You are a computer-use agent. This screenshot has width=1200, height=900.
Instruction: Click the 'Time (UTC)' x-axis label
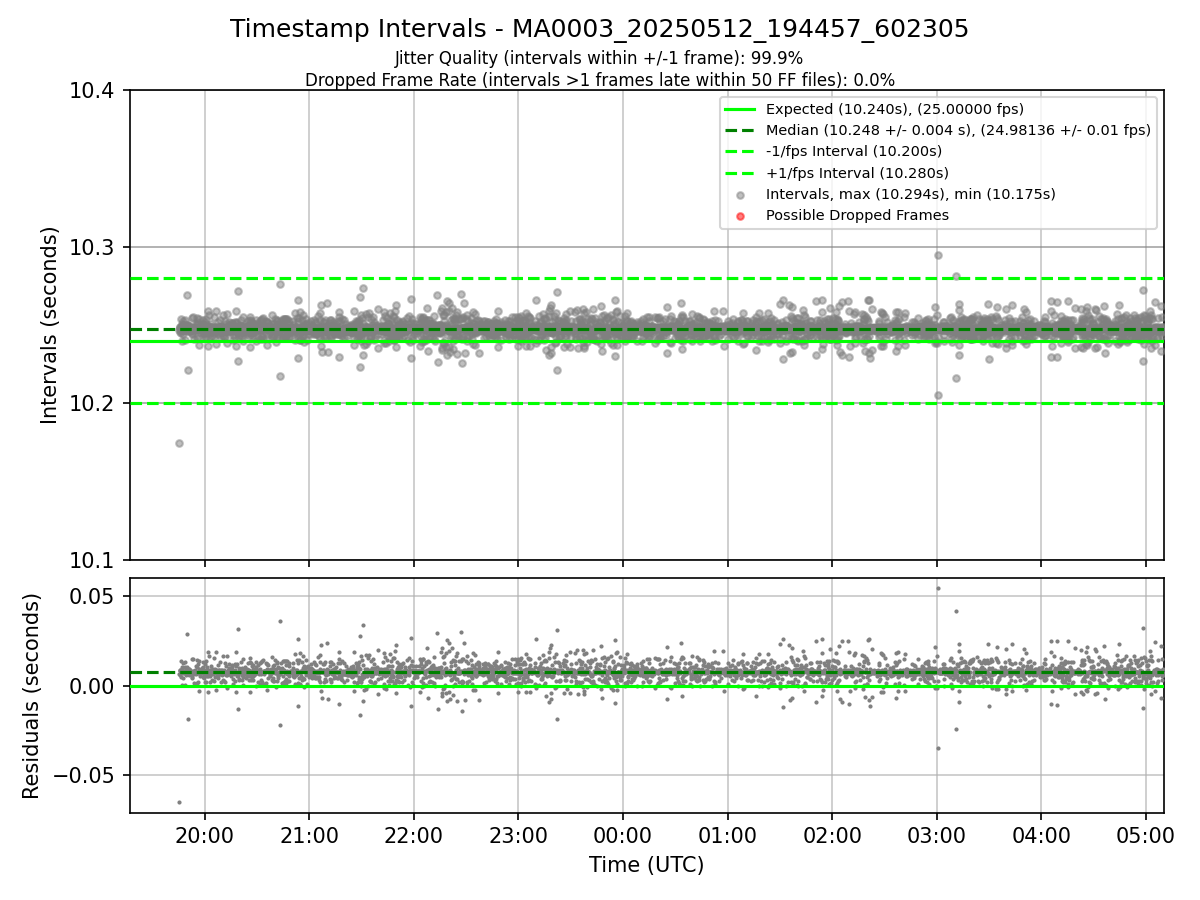(x=646, y=865)
